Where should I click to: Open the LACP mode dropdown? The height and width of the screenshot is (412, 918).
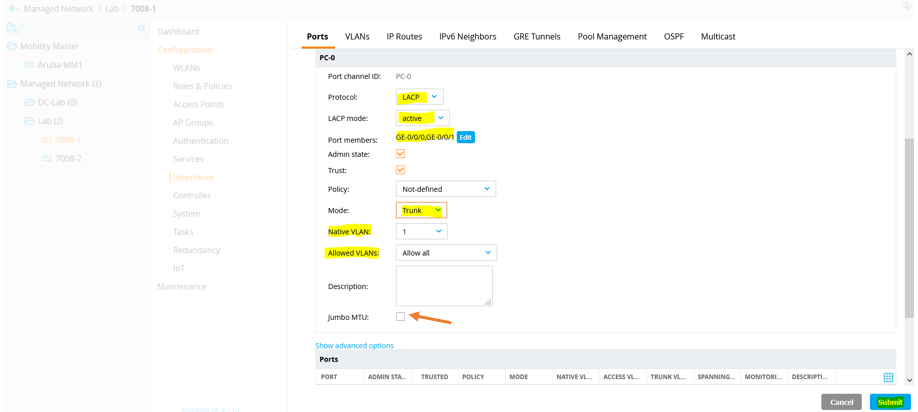pyautogui.click(x=423, y=118)
